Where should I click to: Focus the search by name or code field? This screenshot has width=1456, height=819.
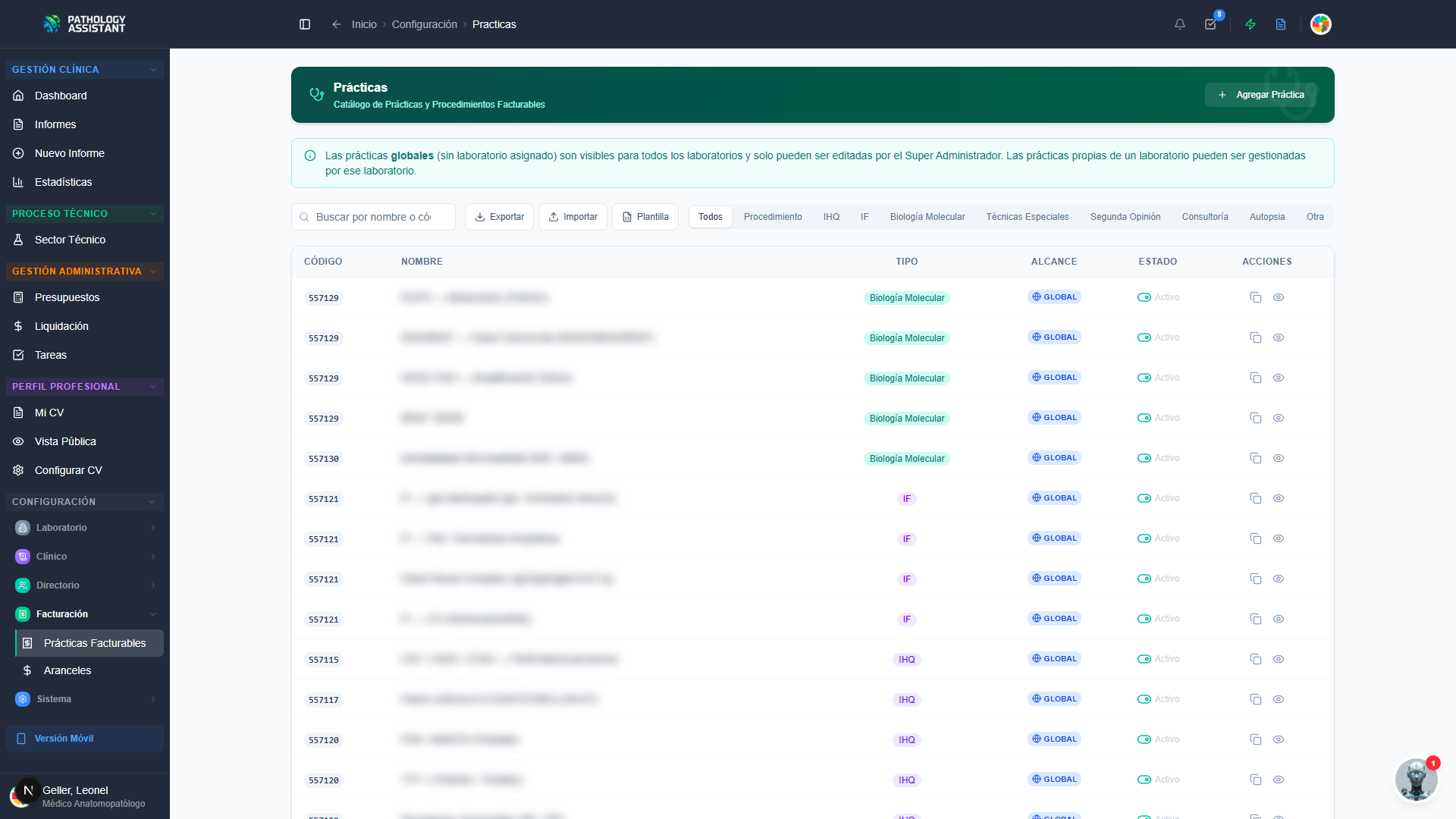[373, 217]
